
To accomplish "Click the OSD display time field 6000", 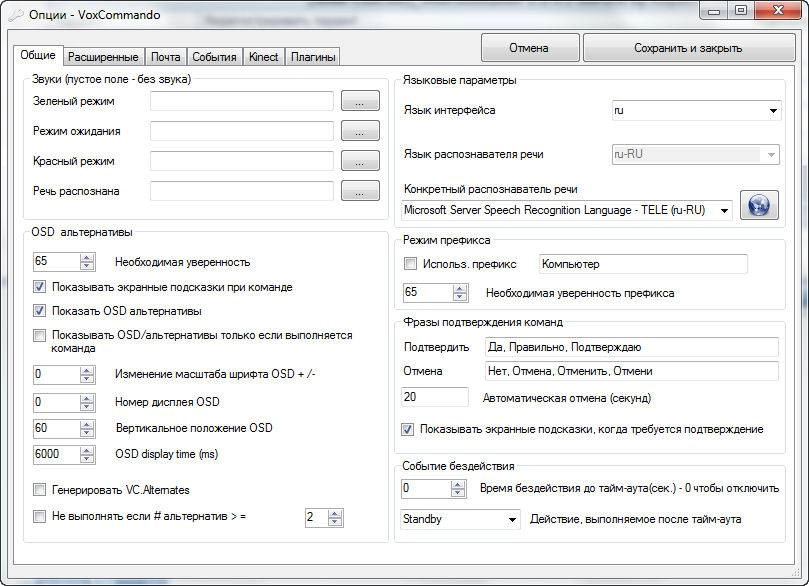I will pos(57,454).
